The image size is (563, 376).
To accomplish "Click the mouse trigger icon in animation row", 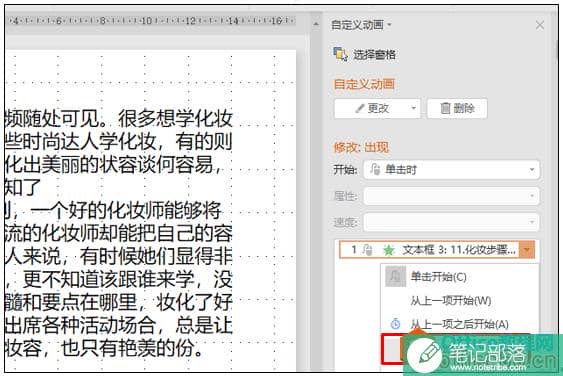I will coord(367,250).
